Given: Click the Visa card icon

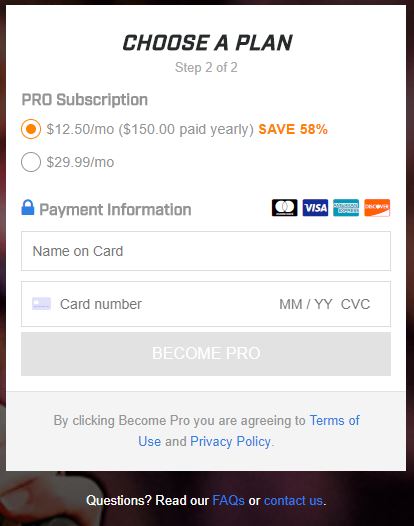Looking at the screenshot, I should pos(315,208).
